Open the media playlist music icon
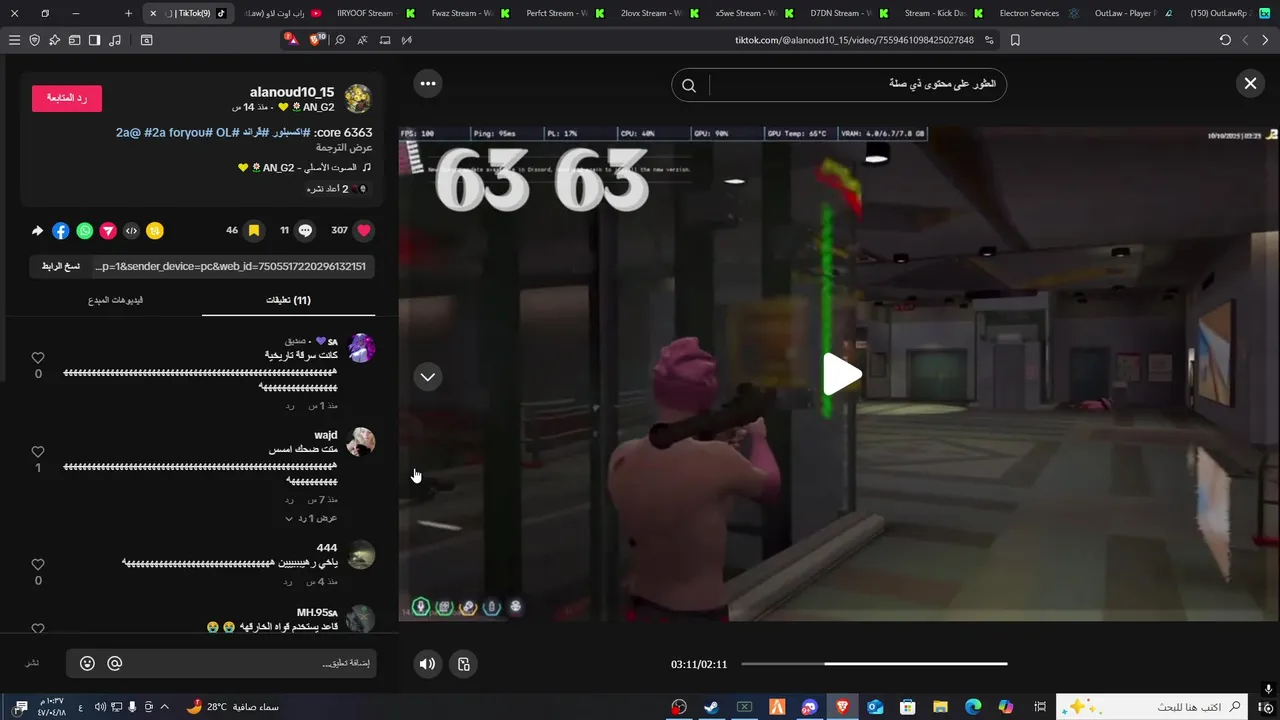 [115, 40]
